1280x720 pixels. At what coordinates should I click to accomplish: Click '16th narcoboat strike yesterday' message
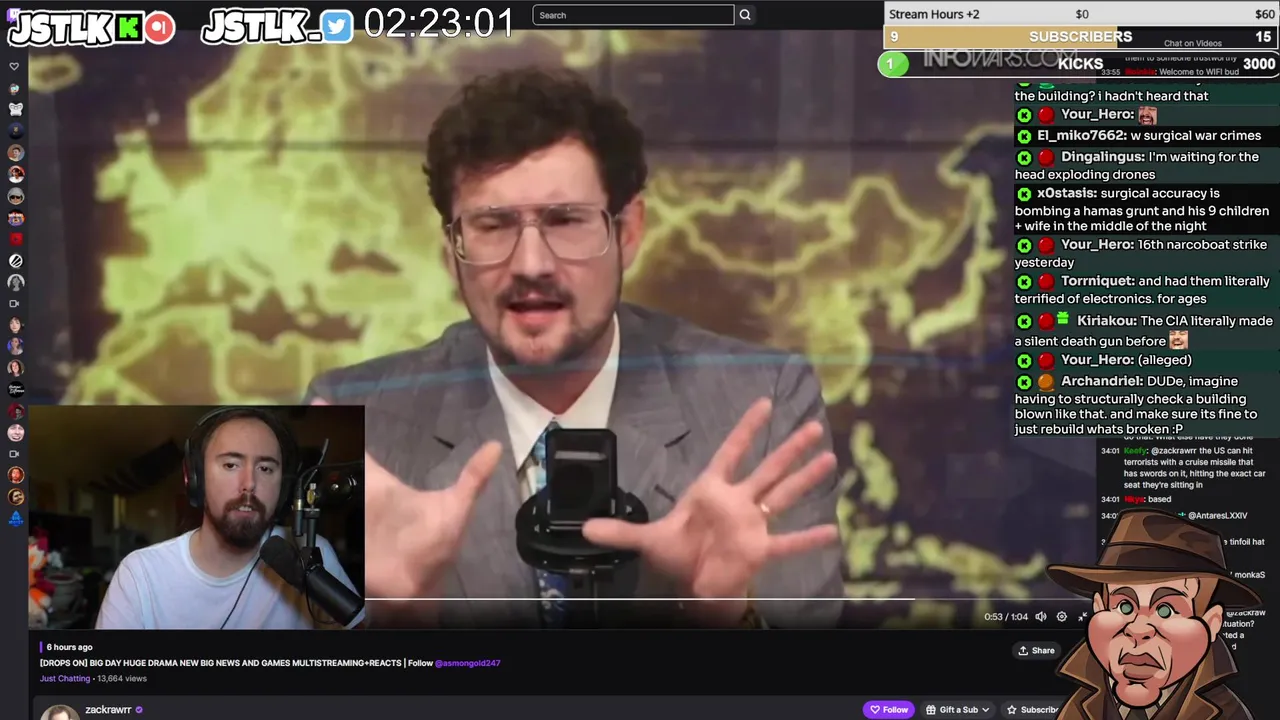tap(1141, 254)
